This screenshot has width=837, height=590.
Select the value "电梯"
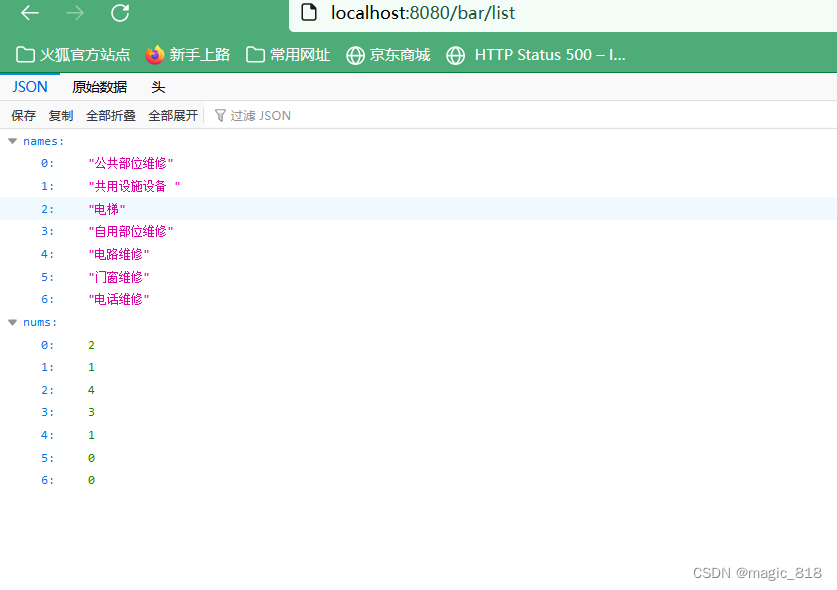click(x=107, y=209)
